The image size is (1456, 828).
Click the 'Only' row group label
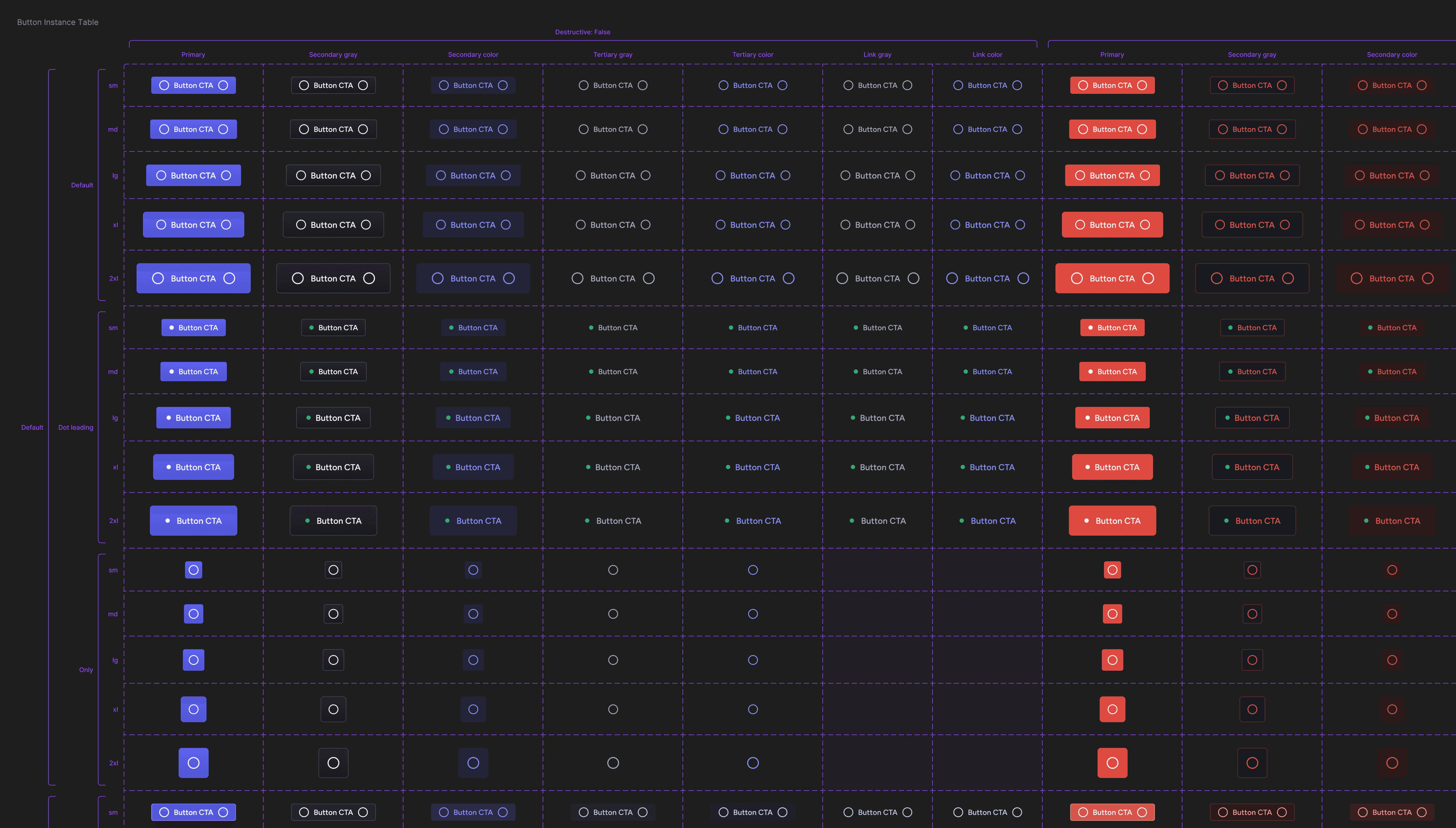(86, 669)
